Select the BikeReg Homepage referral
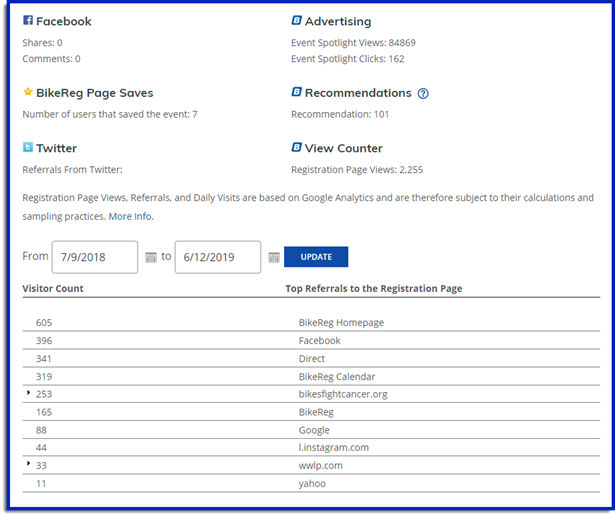Image resolution: width=615 pixels, height=517 pixels. click(x=341, y=322)
